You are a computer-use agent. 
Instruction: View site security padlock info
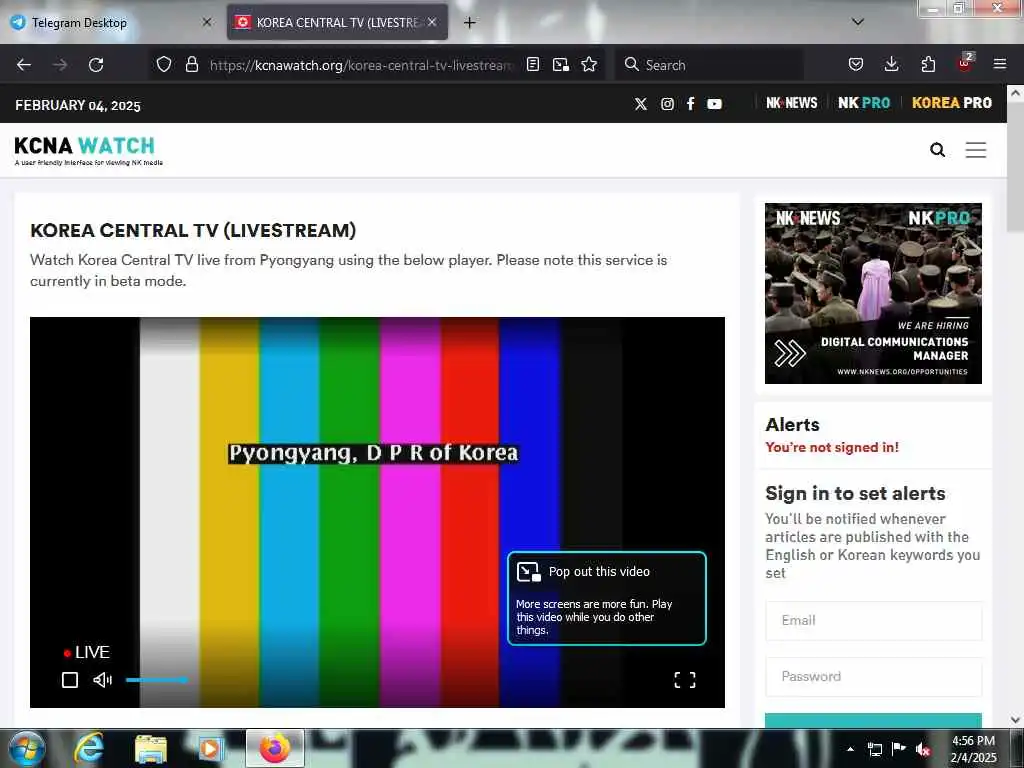pos(191,64)
